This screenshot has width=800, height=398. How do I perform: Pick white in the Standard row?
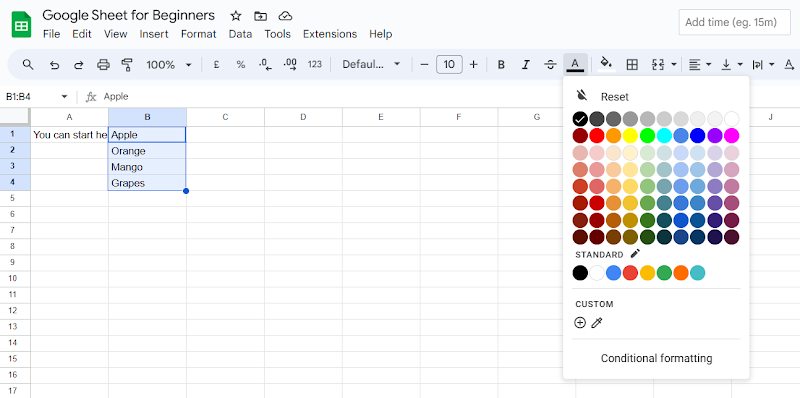point(597,273)
